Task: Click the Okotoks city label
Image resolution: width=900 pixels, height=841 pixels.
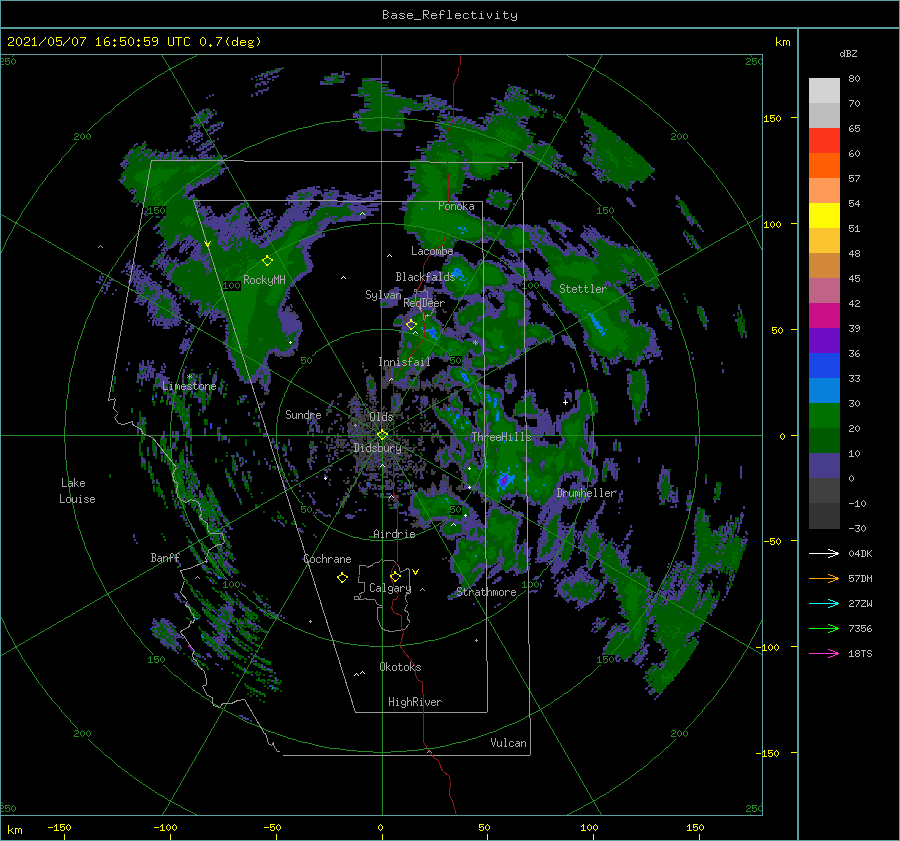Action: 401,667
